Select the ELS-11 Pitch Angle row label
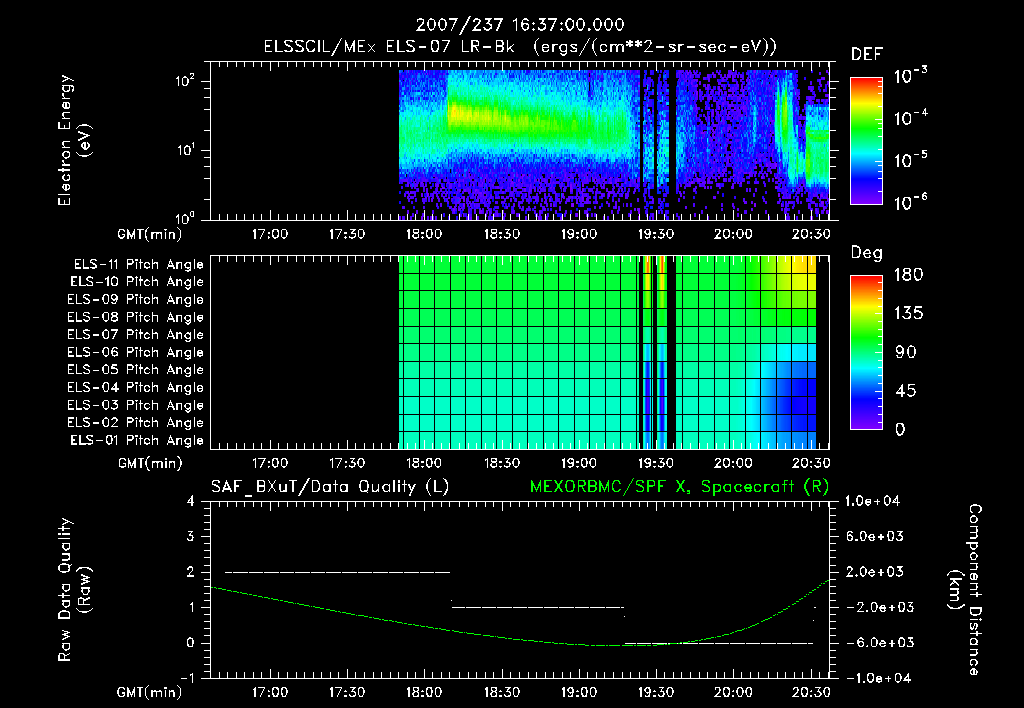 pyautogui.click(x=138, y=265)
